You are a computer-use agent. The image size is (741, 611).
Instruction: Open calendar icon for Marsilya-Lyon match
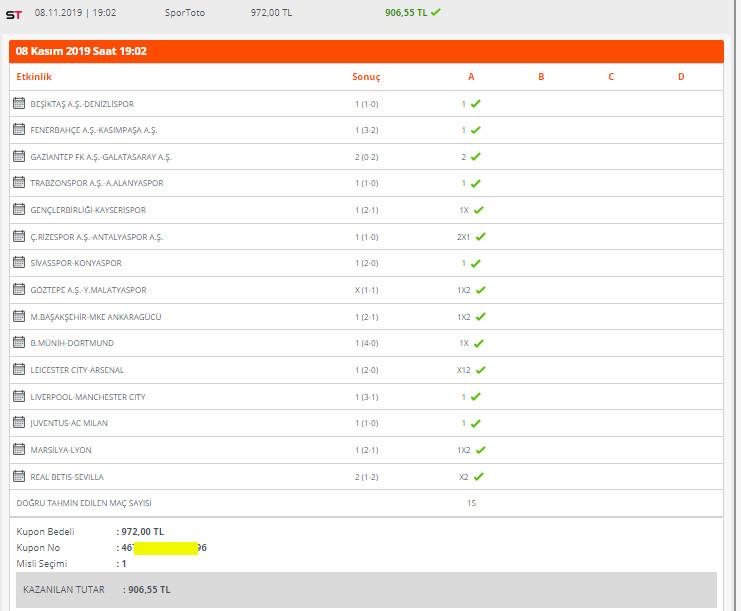tap(19, 449)
